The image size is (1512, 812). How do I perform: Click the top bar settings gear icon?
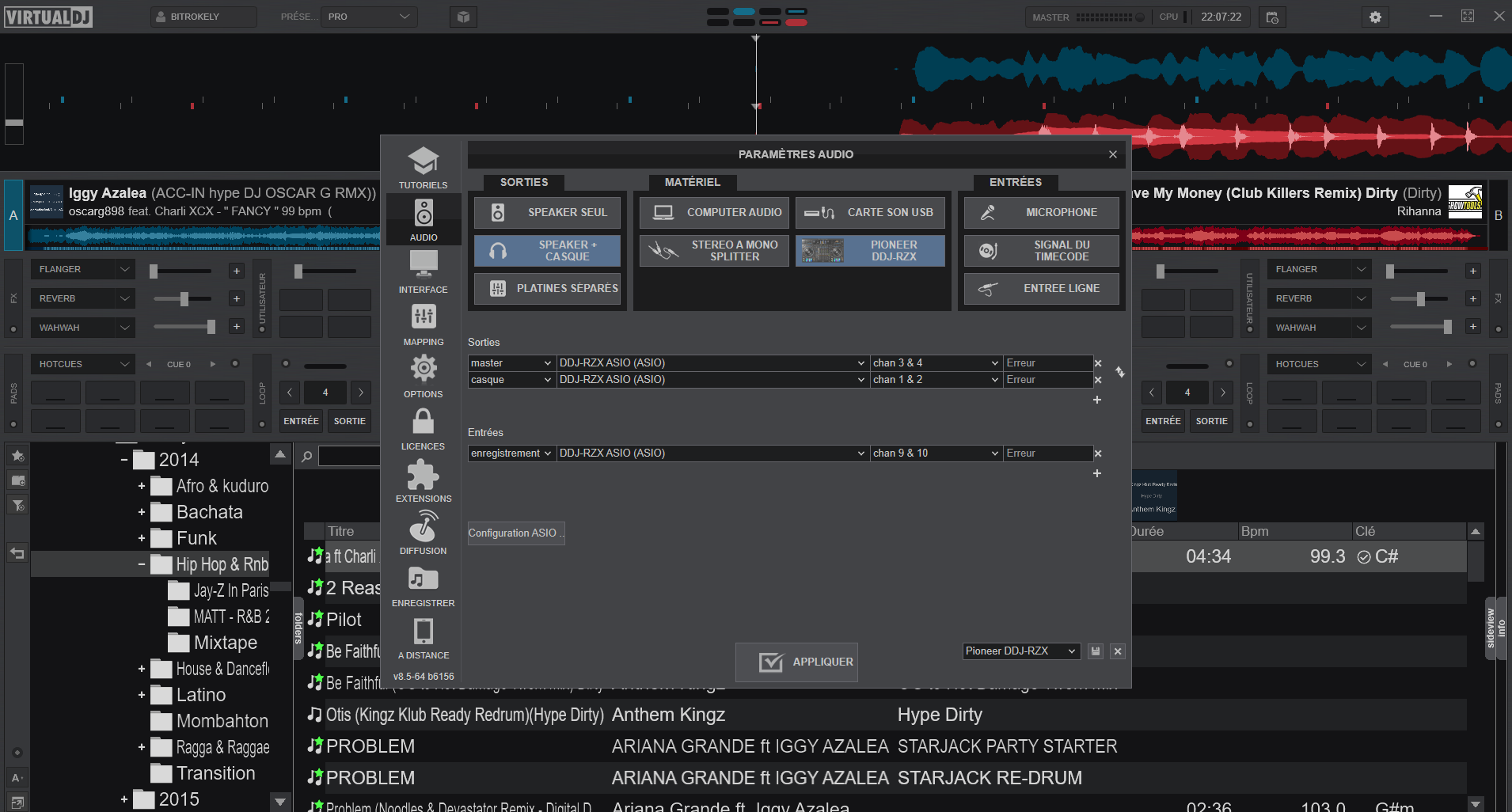[x=1375, y=17]
